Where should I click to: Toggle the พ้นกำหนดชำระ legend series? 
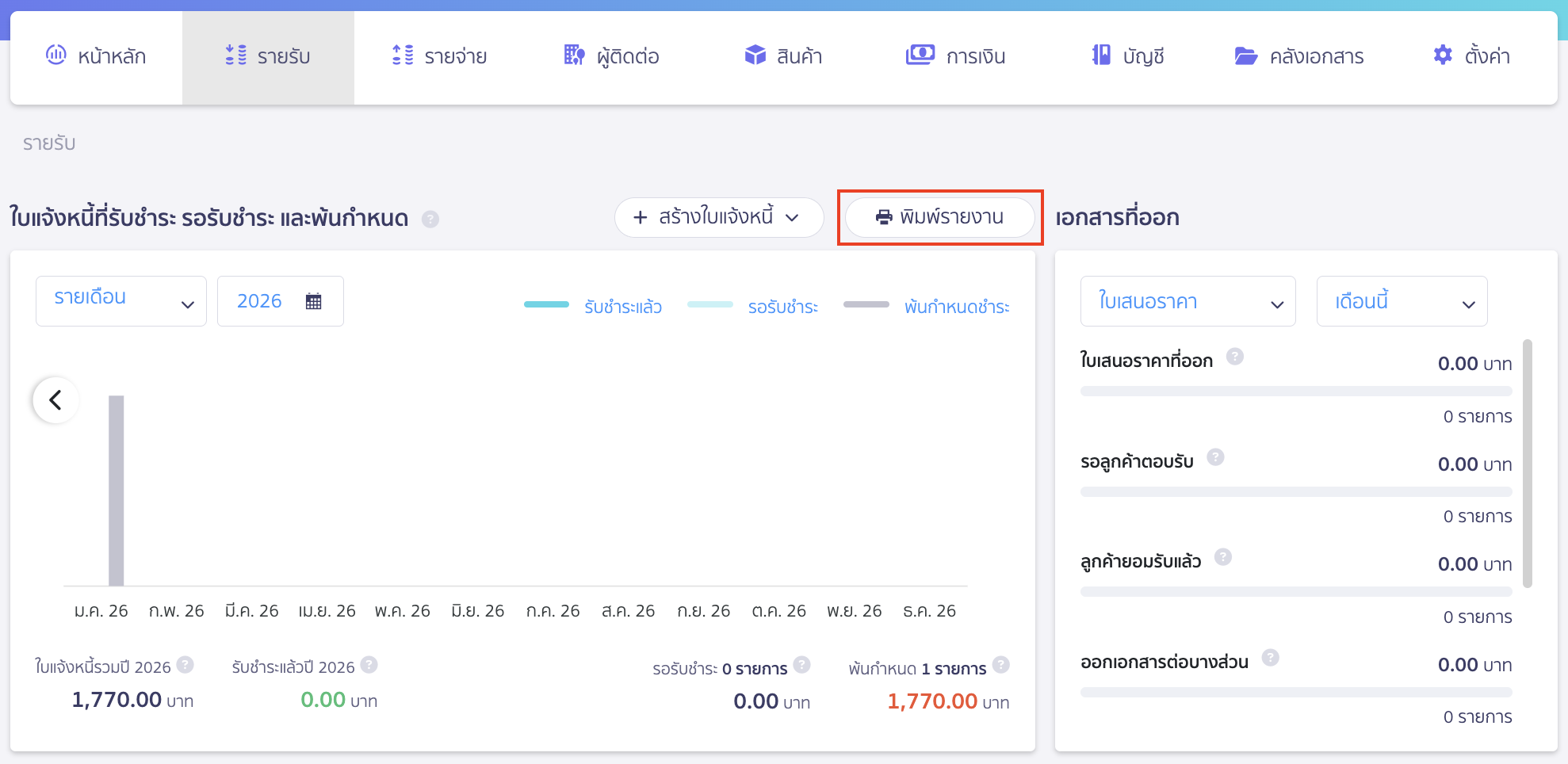[x=926, y=307]
